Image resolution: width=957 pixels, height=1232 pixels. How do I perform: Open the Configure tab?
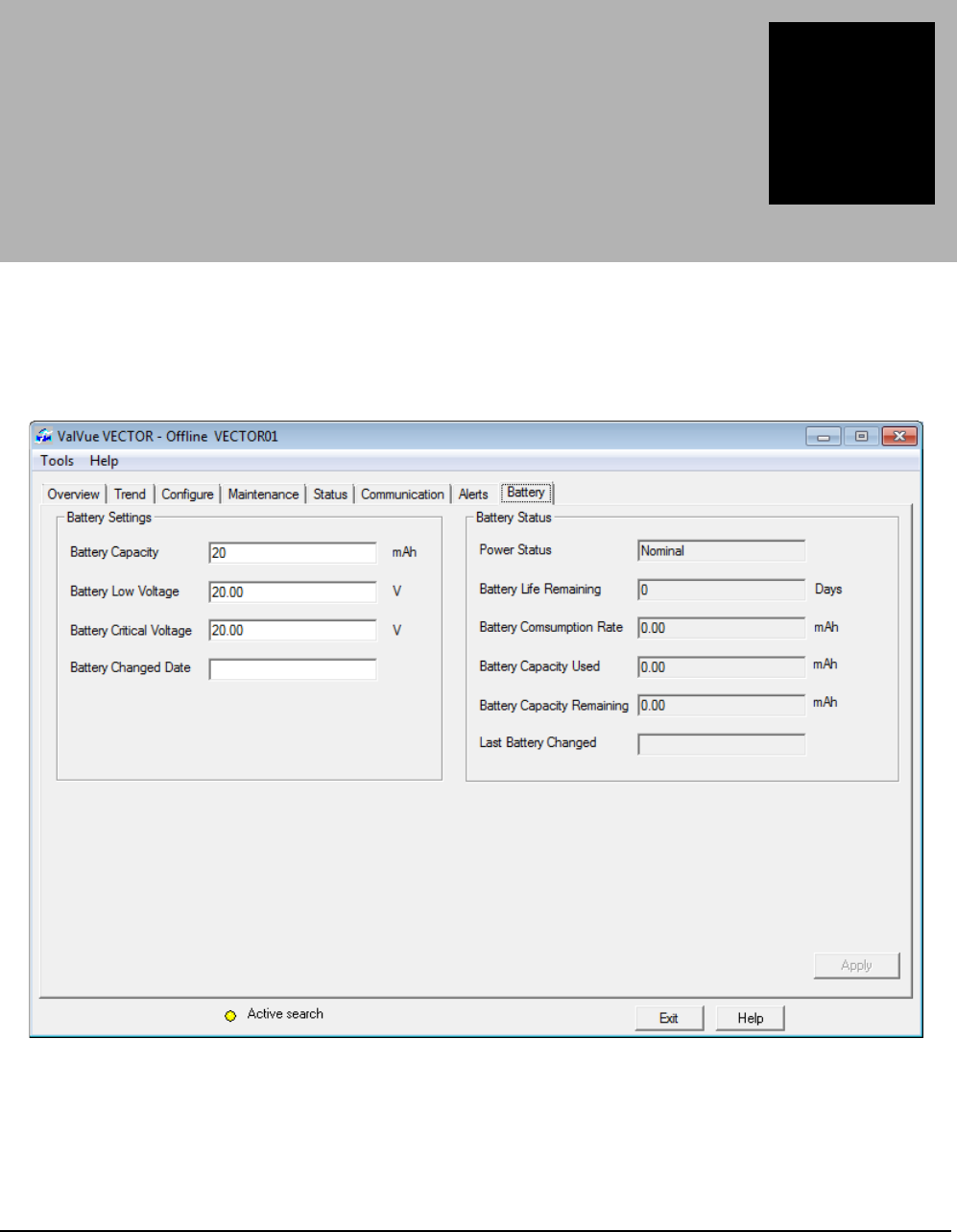[x=187, y=495]
